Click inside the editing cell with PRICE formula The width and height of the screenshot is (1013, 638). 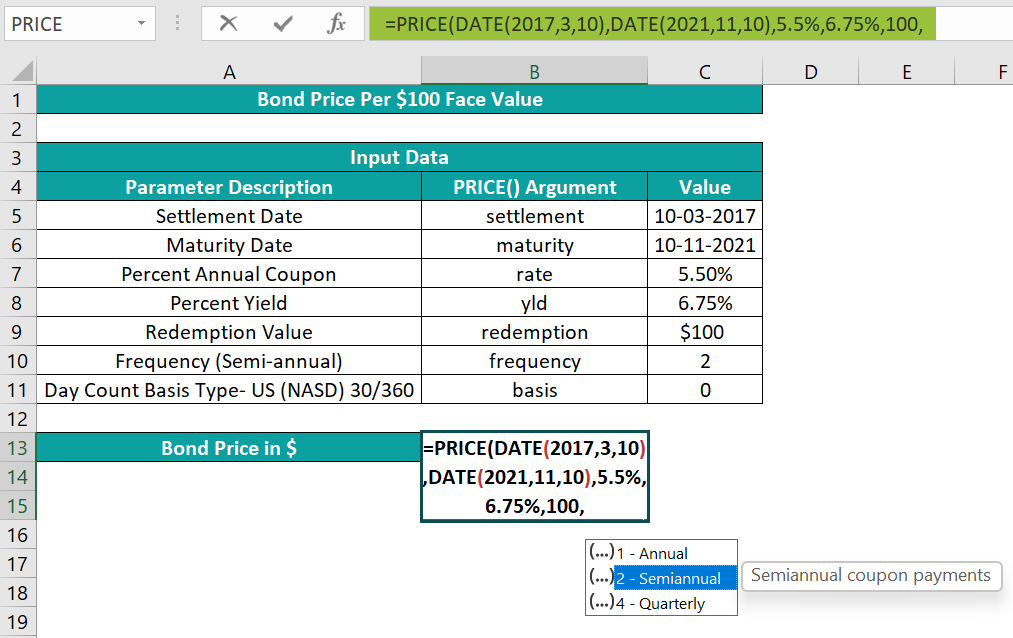tap(534, 477)
